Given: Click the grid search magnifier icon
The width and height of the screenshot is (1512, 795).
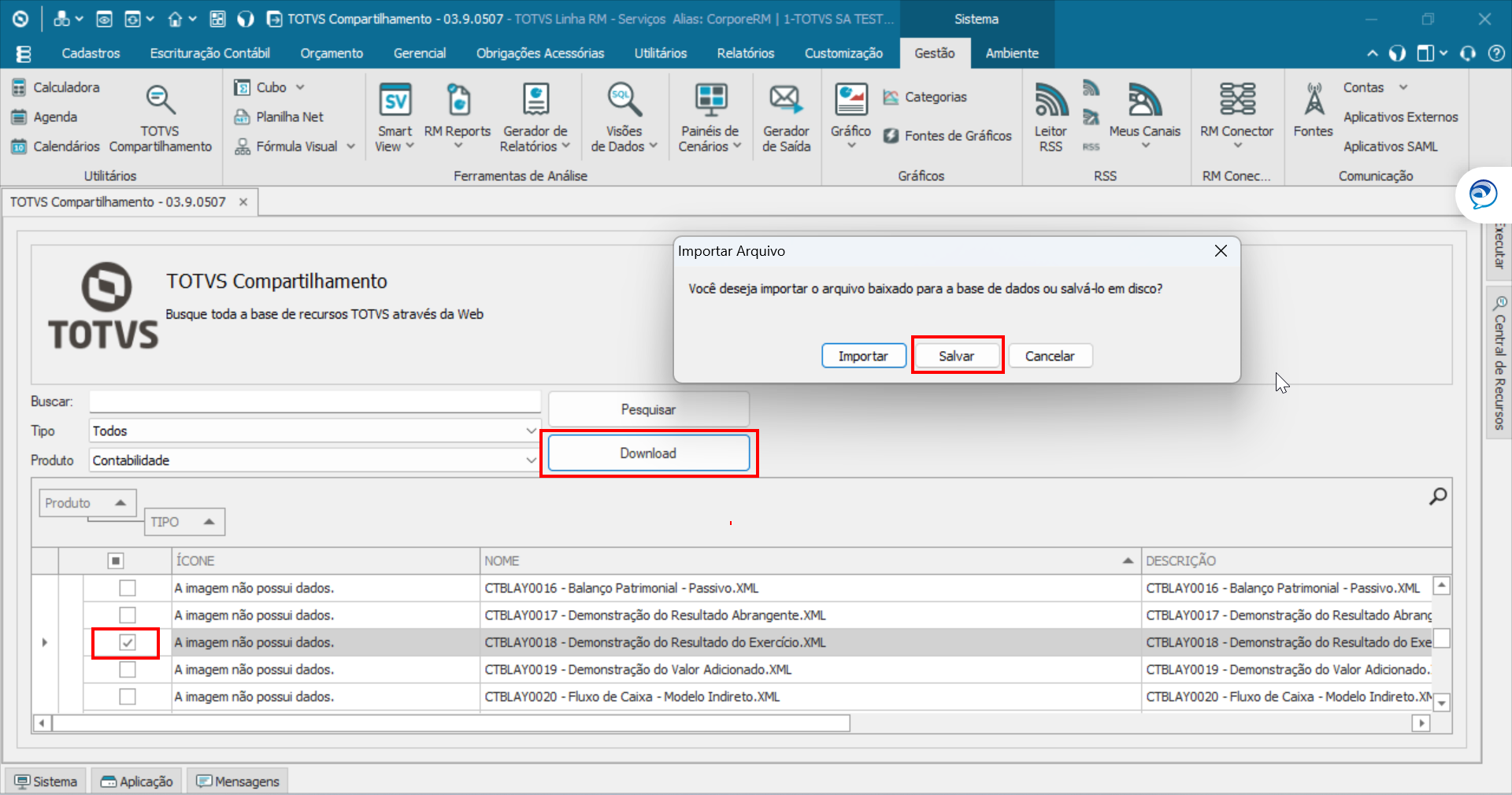Looking at the screenshot, I should click(x=1438, y=496).
